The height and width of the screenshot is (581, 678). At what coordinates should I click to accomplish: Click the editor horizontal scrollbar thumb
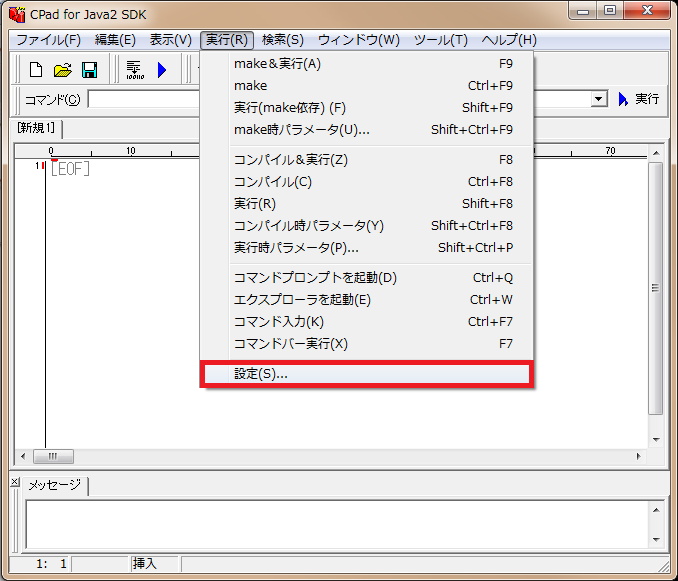(x=53, y=456)
